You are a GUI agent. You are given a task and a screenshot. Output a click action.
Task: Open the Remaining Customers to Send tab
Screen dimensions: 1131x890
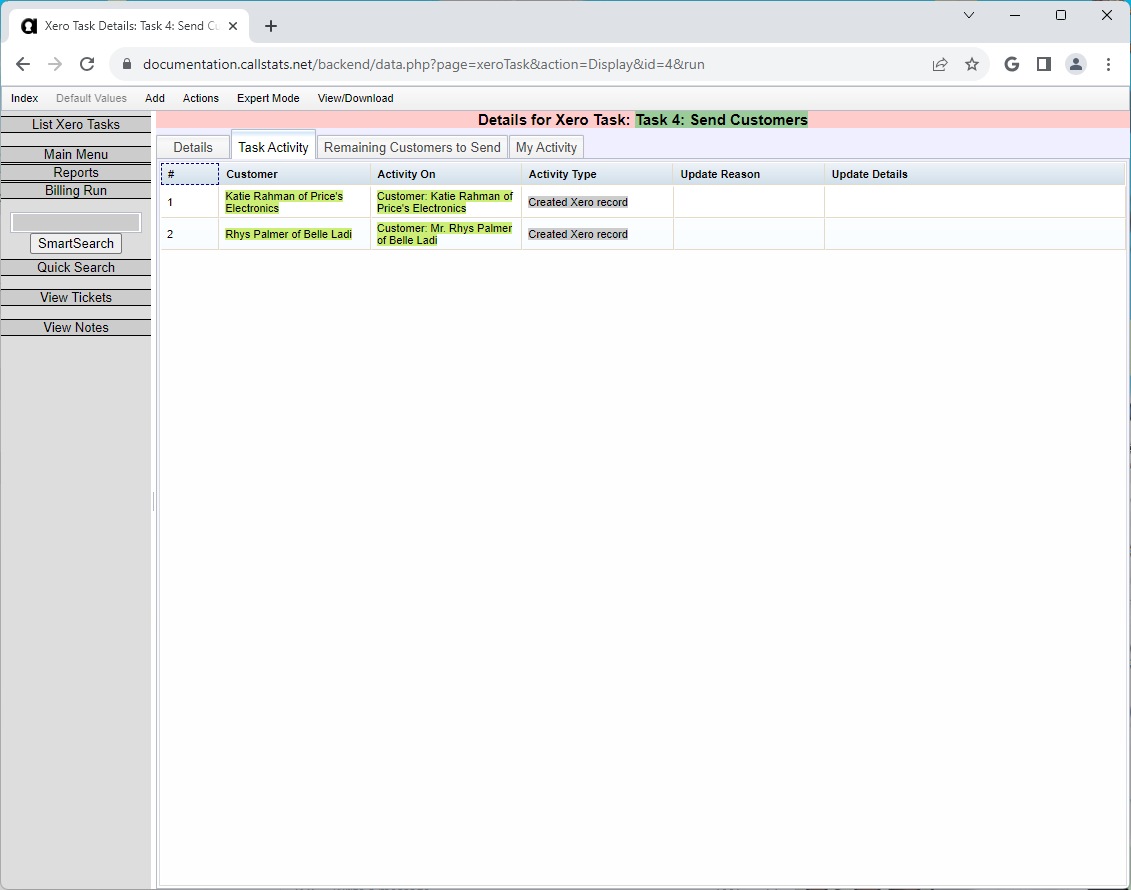[x=412, y=147]
